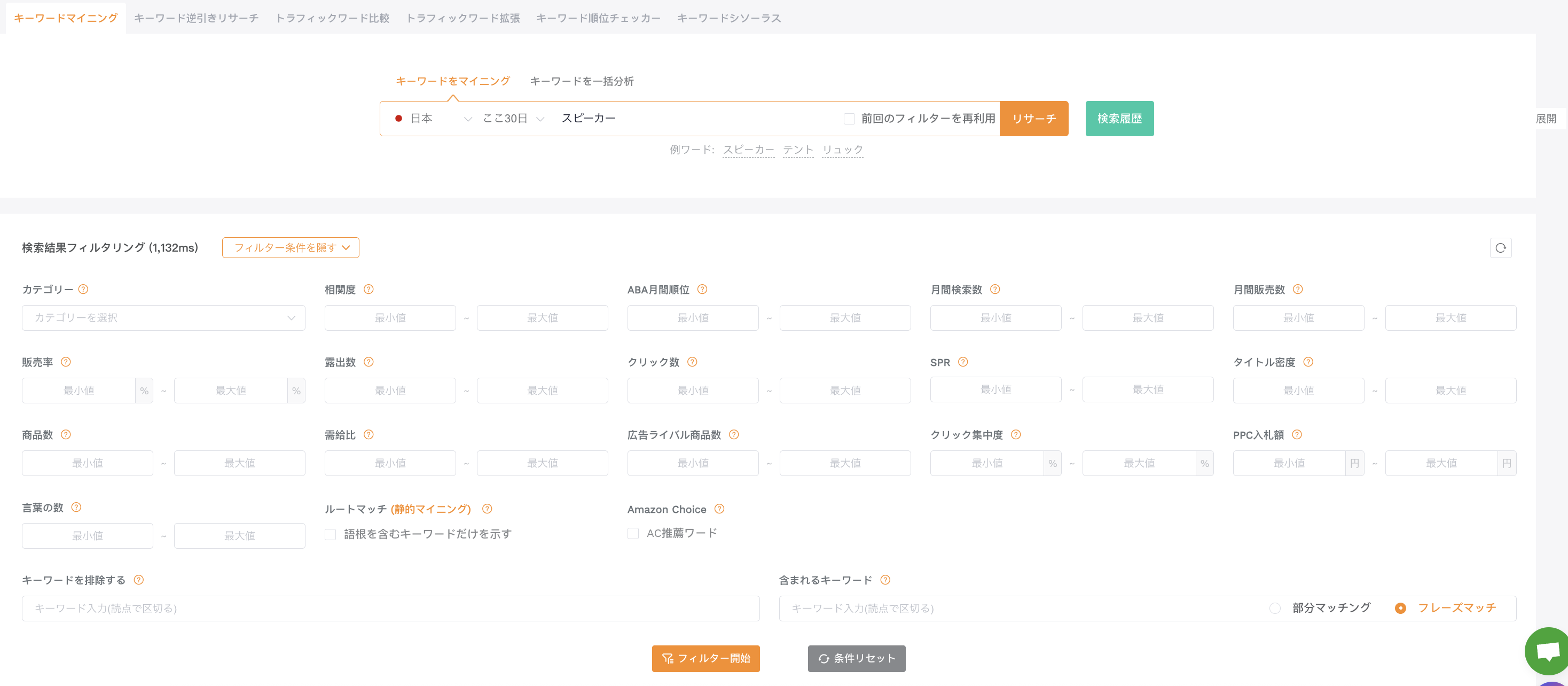Open 検索履歴 search history
The height and width of the screenshot is (686, 1568).
[1119, 119]
